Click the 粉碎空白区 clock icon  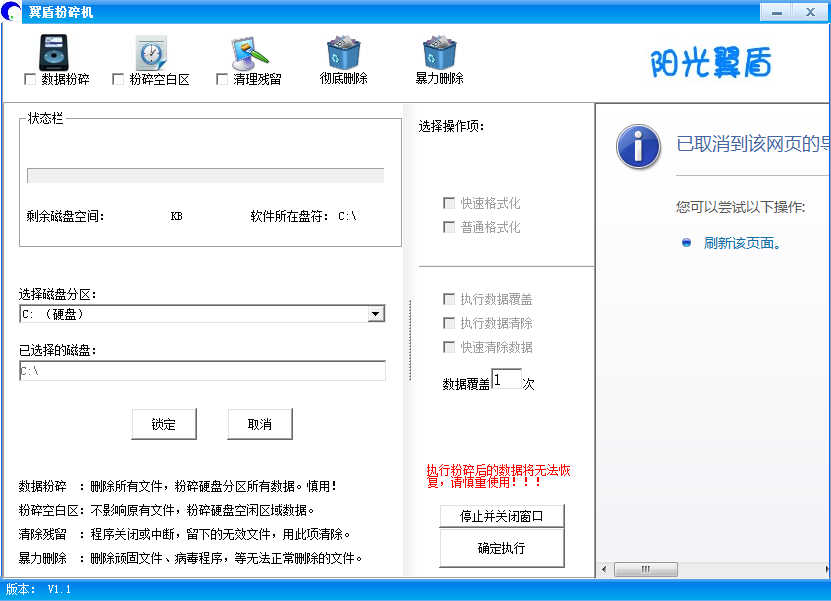(150, 52)
